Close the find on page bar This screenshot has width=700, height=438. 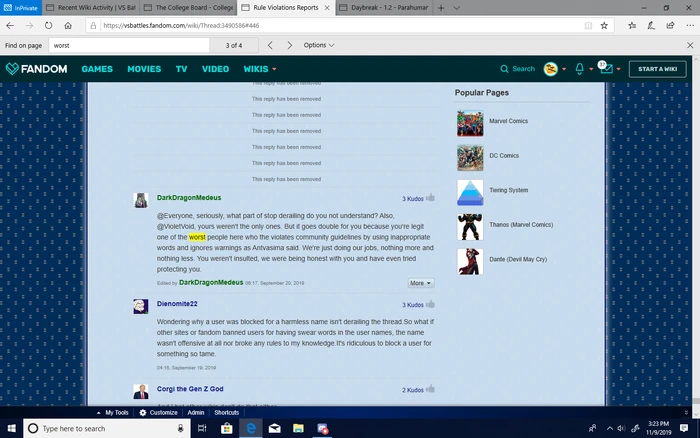(x=690, y=45)
